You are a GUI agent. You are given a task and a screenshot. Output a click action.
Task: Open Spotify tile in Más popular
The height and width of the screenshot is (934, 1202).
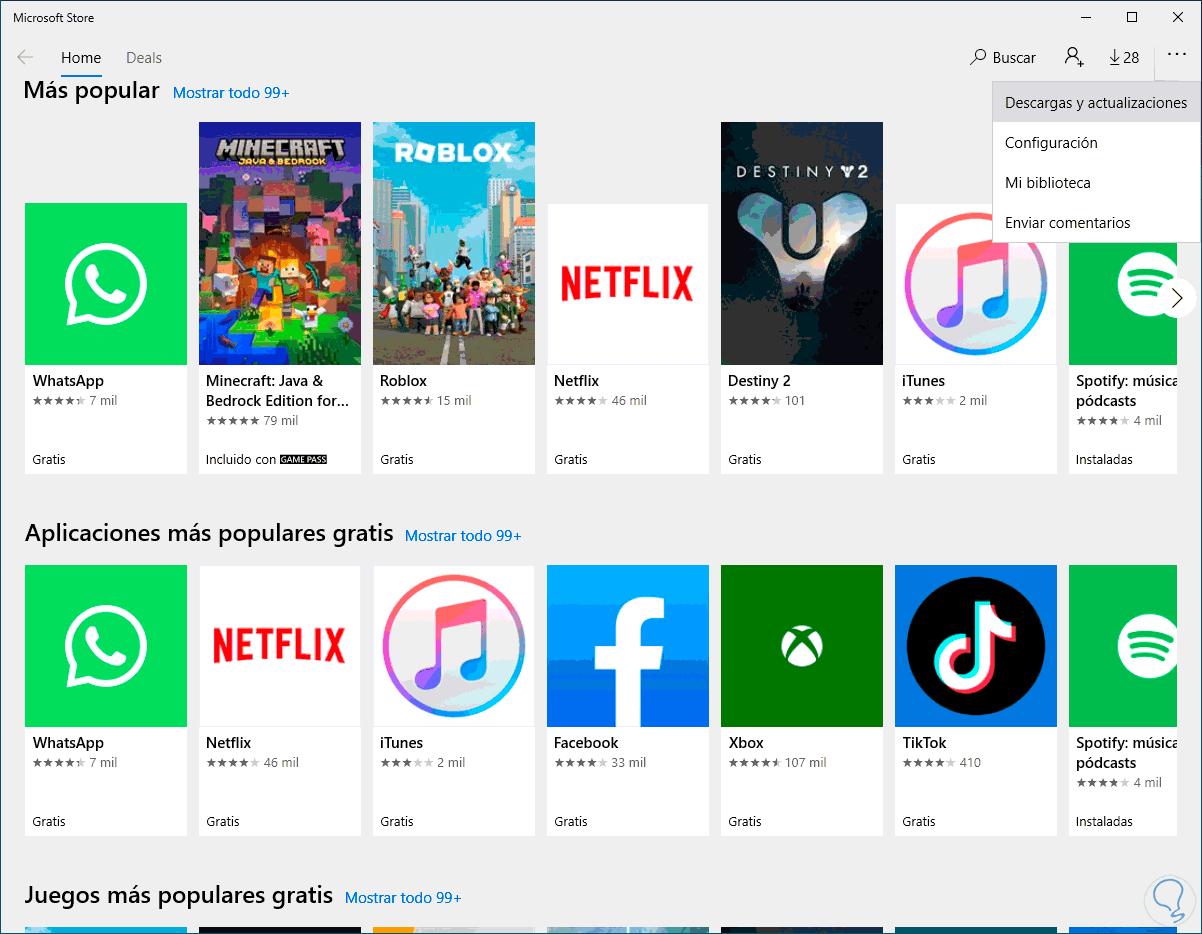(x=1123, y=338)
